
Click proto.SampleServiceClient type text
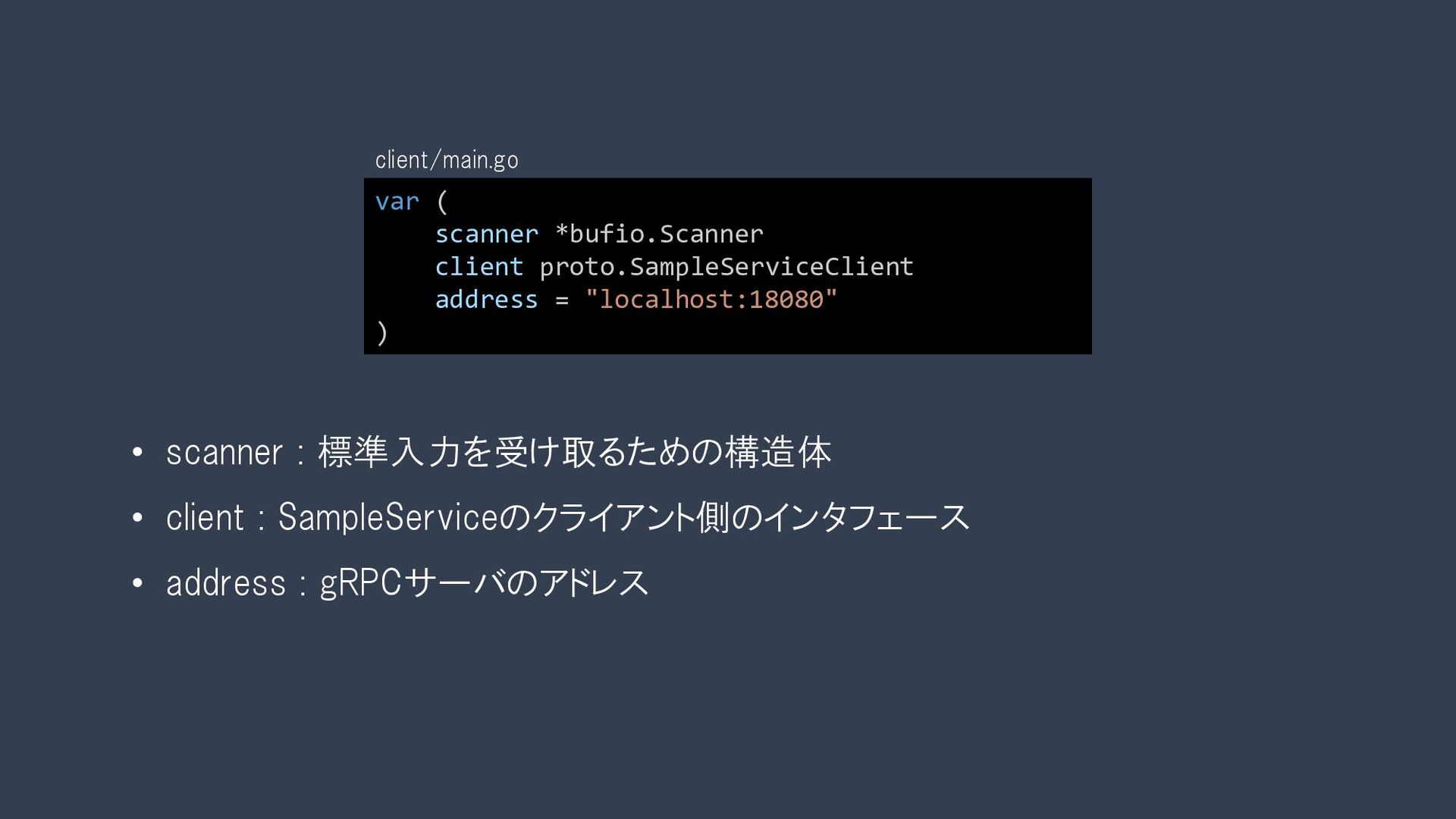[x=726, y=267]
